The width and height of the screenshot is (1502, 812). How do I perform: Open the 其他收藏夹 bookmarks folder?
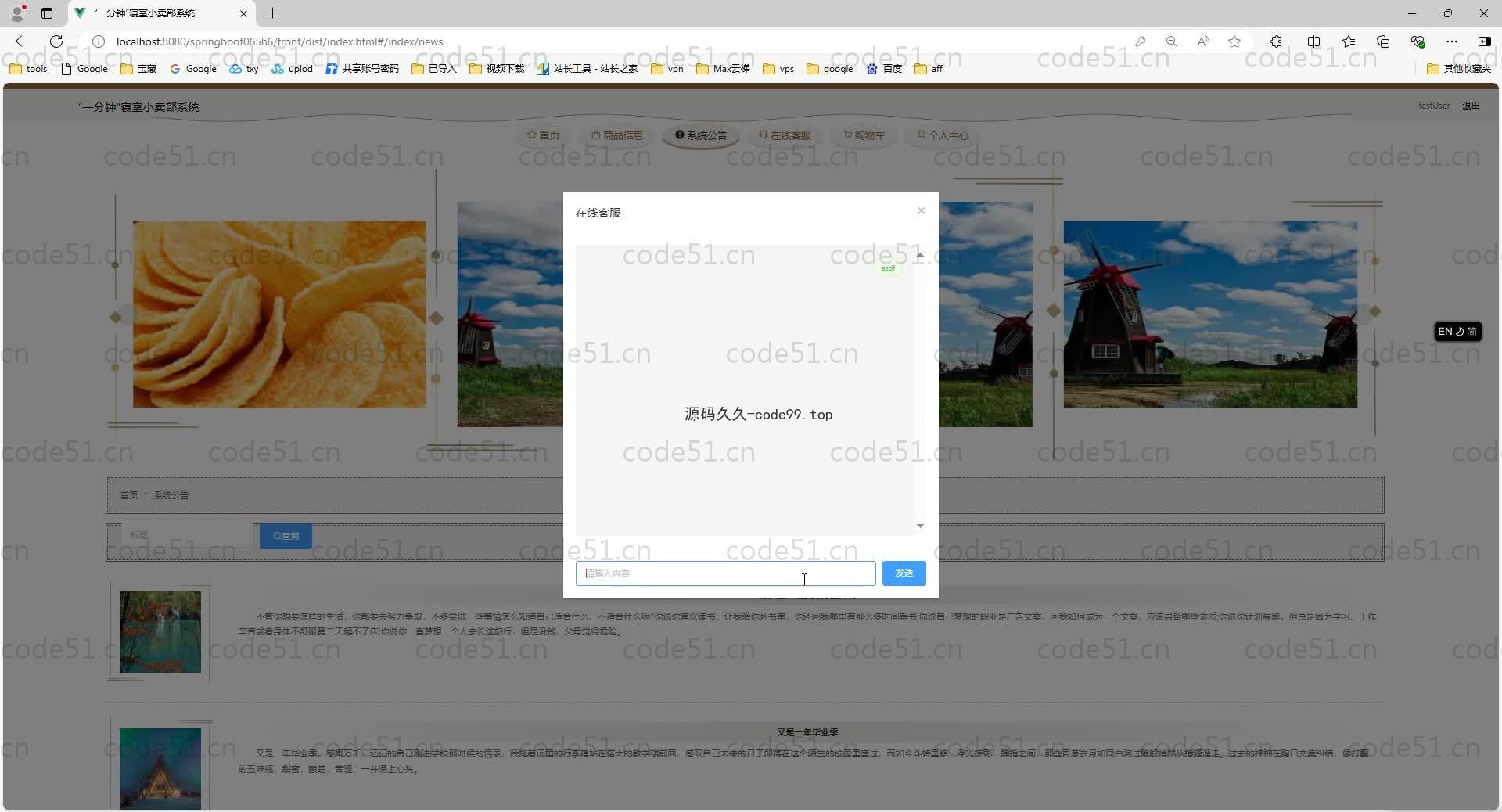[1459, 69]
